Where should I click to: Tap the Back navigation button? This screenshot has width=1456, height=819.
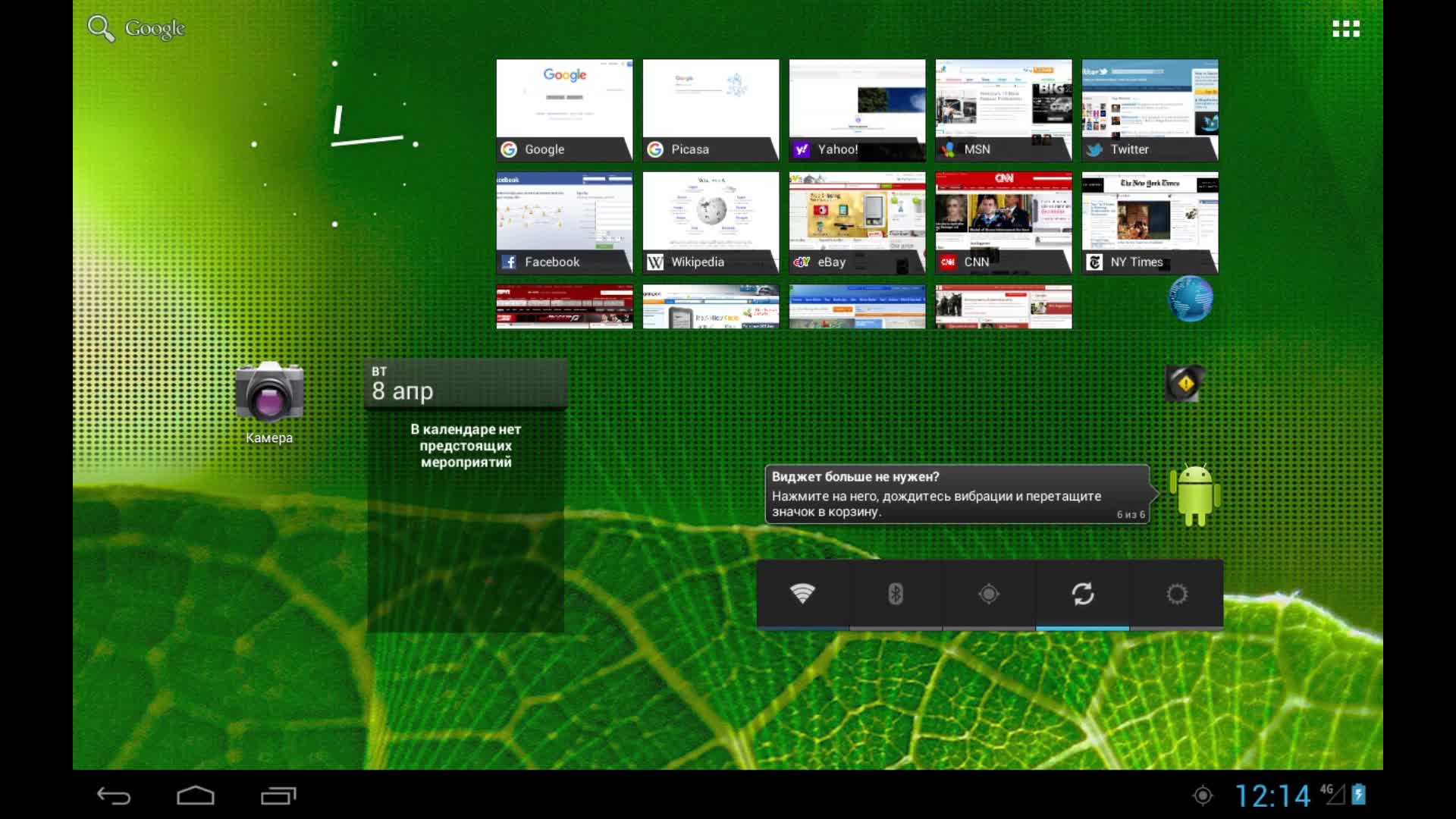pyautogui.click(x=114, y=795)
